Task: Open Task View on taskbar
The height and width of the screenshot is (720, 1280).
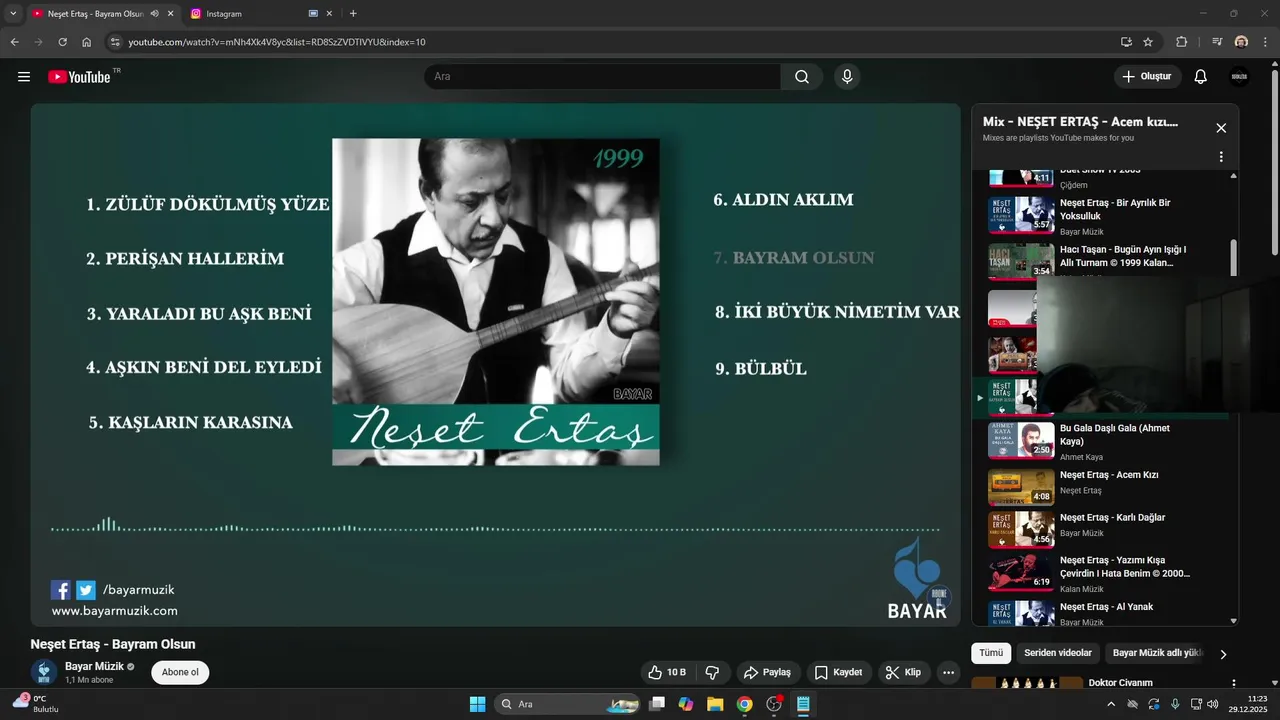Action: coord(657,704)
